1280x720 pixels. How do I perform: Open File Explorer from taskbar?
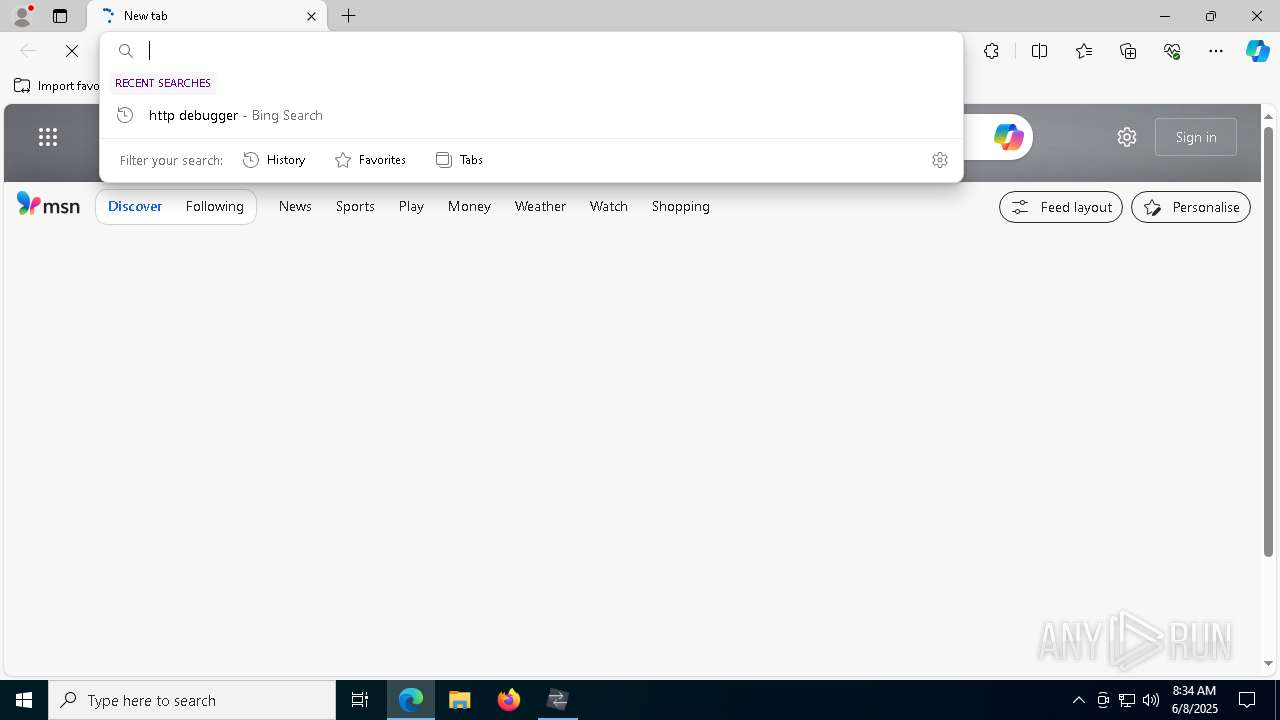pos(460,700)
